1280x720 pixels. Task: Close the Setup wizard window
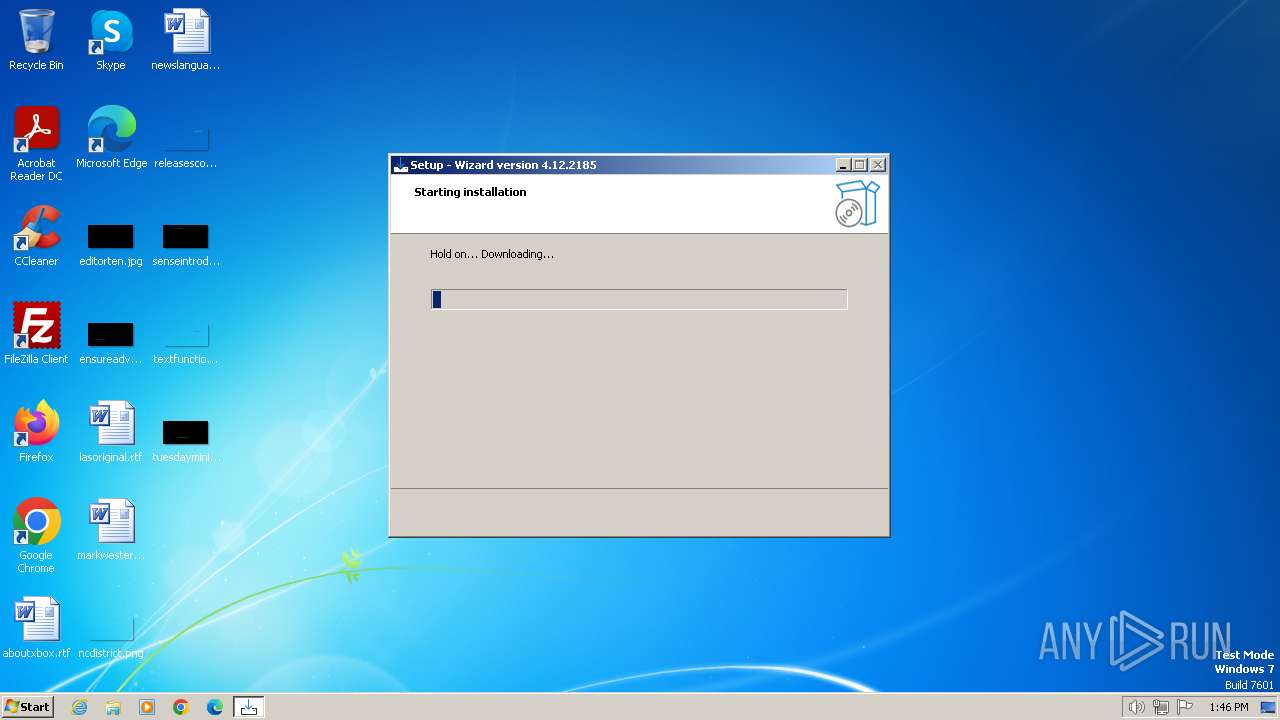(x=878, y=165)
